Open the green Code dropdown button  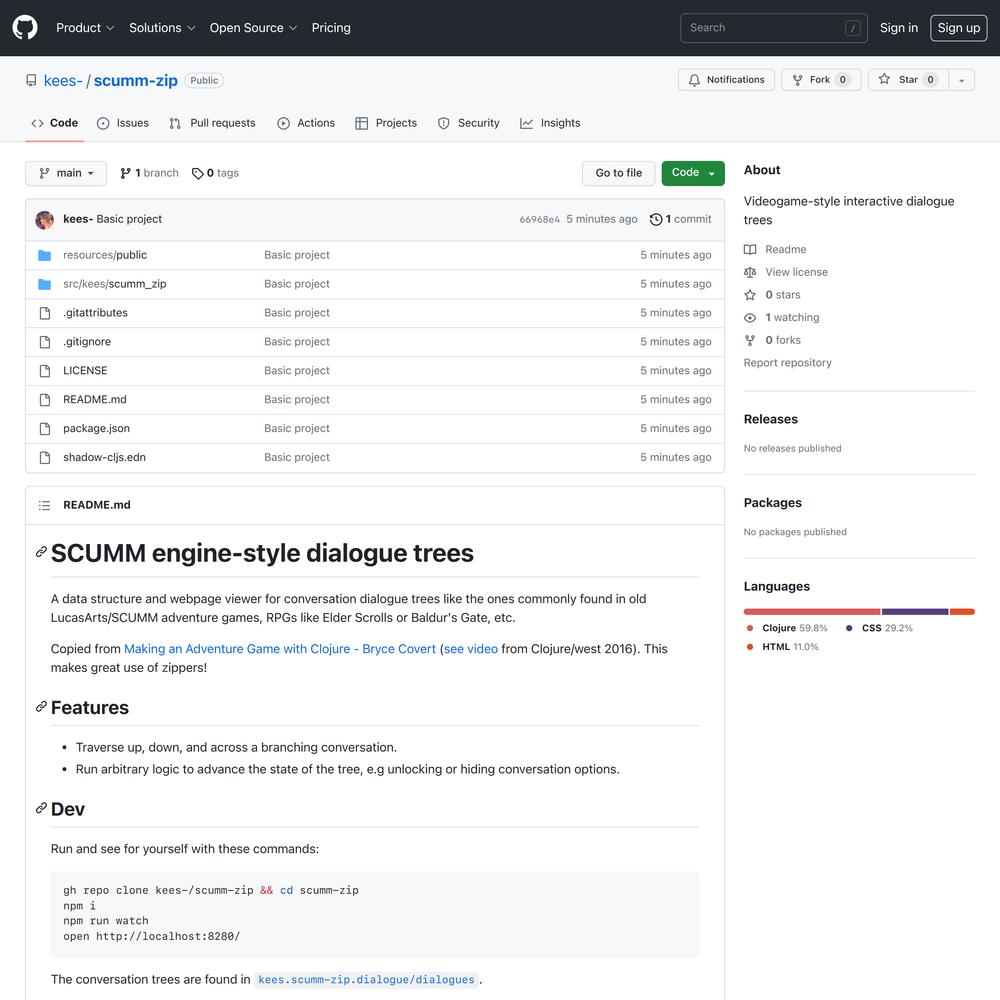point(693,173)
